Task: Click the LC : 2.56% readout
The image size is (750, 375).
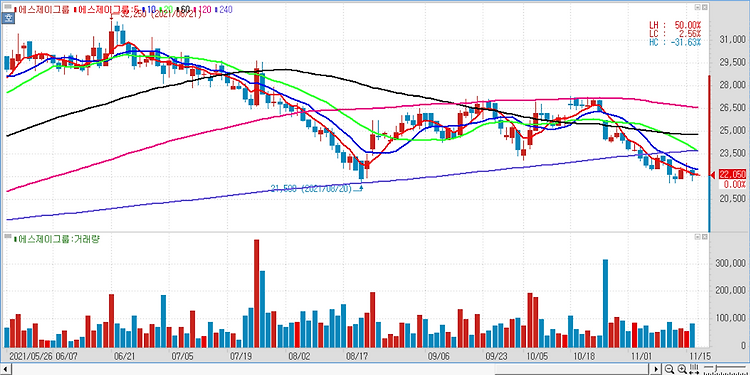Action: tap(675, 33)
